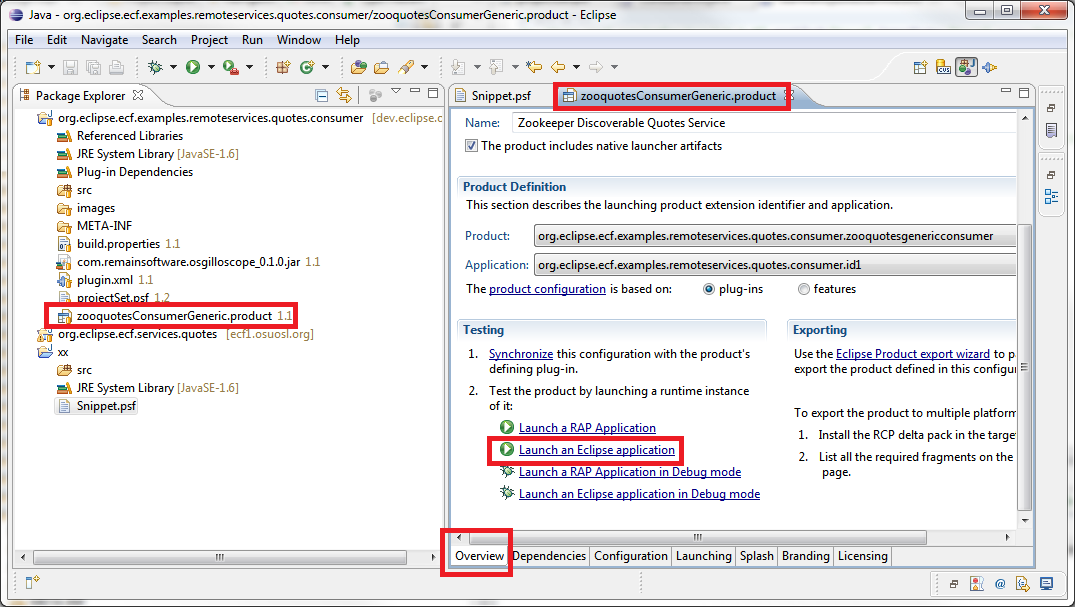This screenshot has height=607, width=1075.
Task: Open the Search dropdown arrow
Action: click(424, 67)
